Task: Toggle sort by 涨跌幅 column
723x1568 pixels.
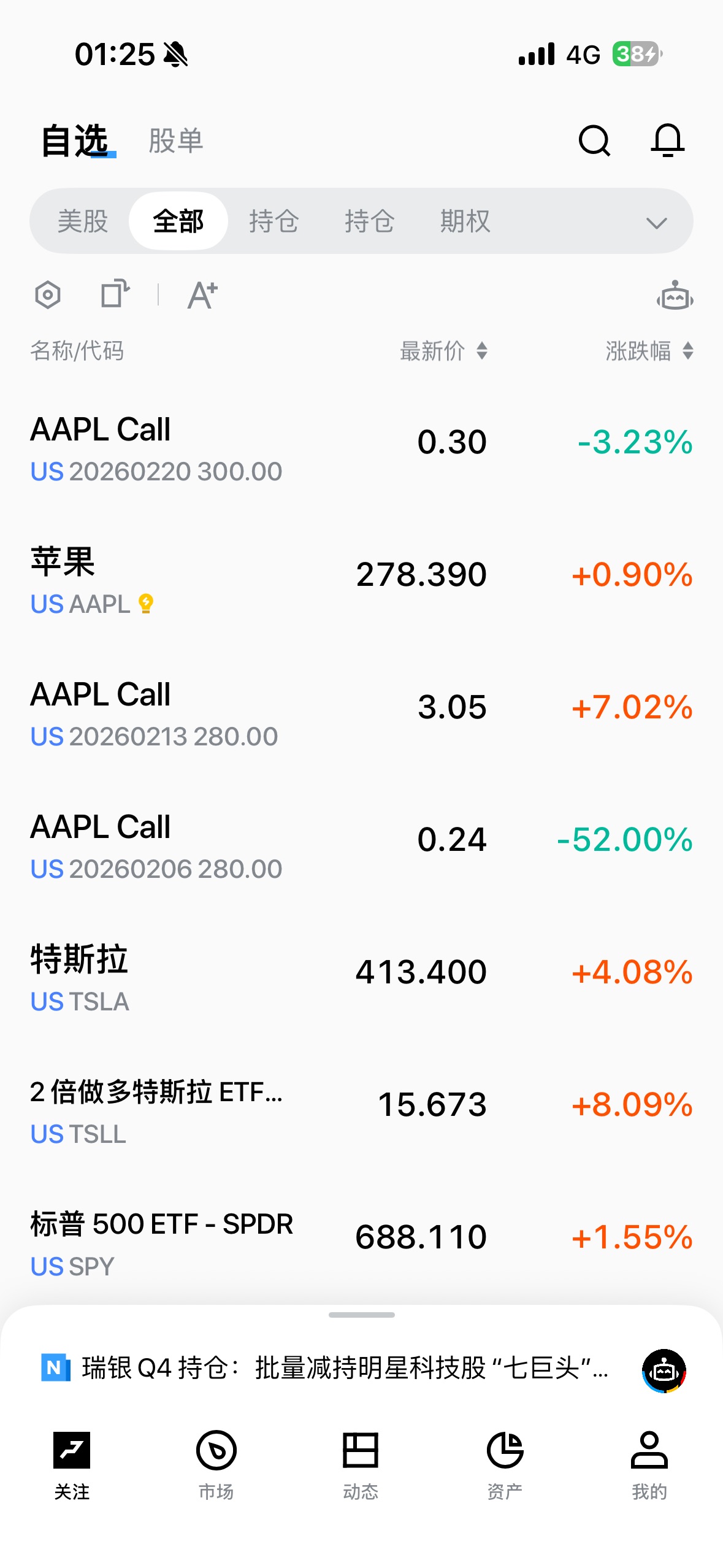Action: (x=649, y=351)
